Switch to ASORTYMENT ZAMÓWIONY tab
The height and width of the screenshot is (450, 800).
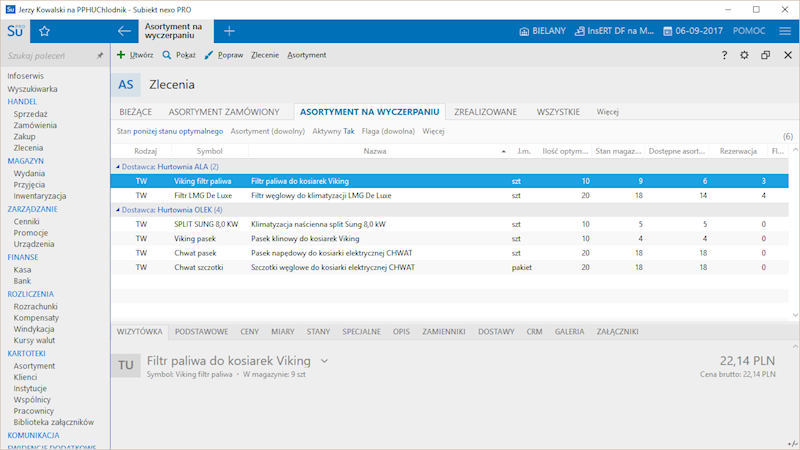[x=224, y=112]
